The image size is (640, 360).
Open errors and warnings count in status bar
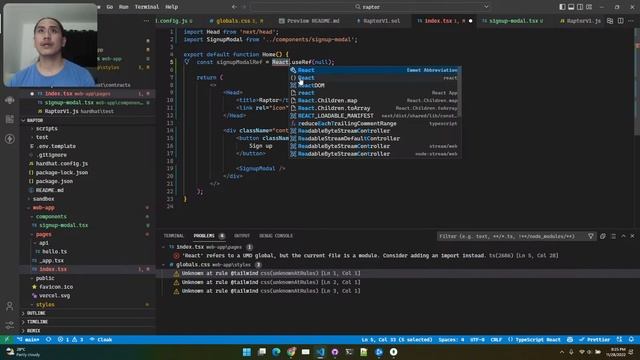point(70,340)
